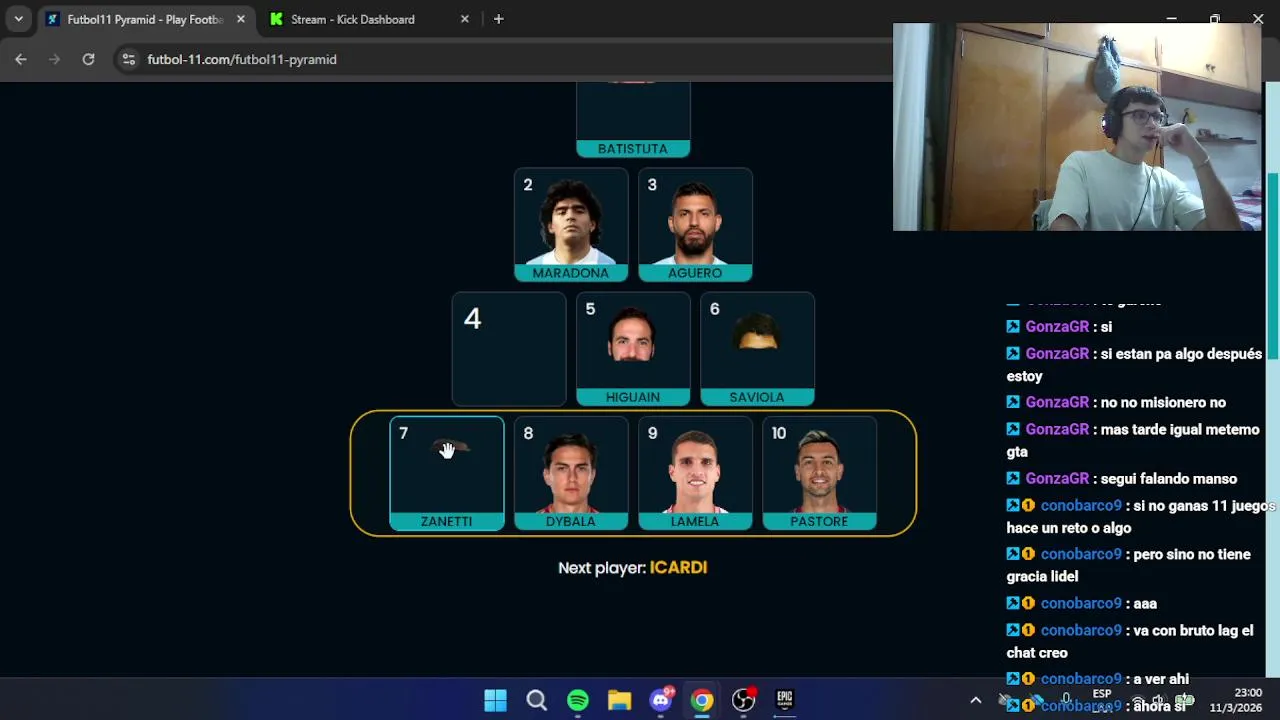This screenshot has height=720, width=1280.
Task: Select slot 5 Higuain card
Action: [x=633, y=349]
